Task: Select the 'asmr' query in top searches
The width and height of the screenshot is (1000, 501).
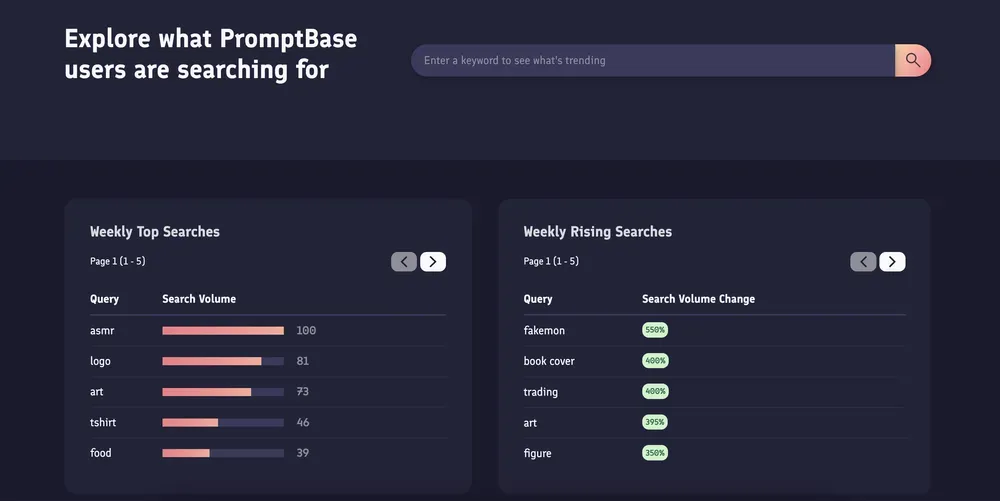Action: 102,330
